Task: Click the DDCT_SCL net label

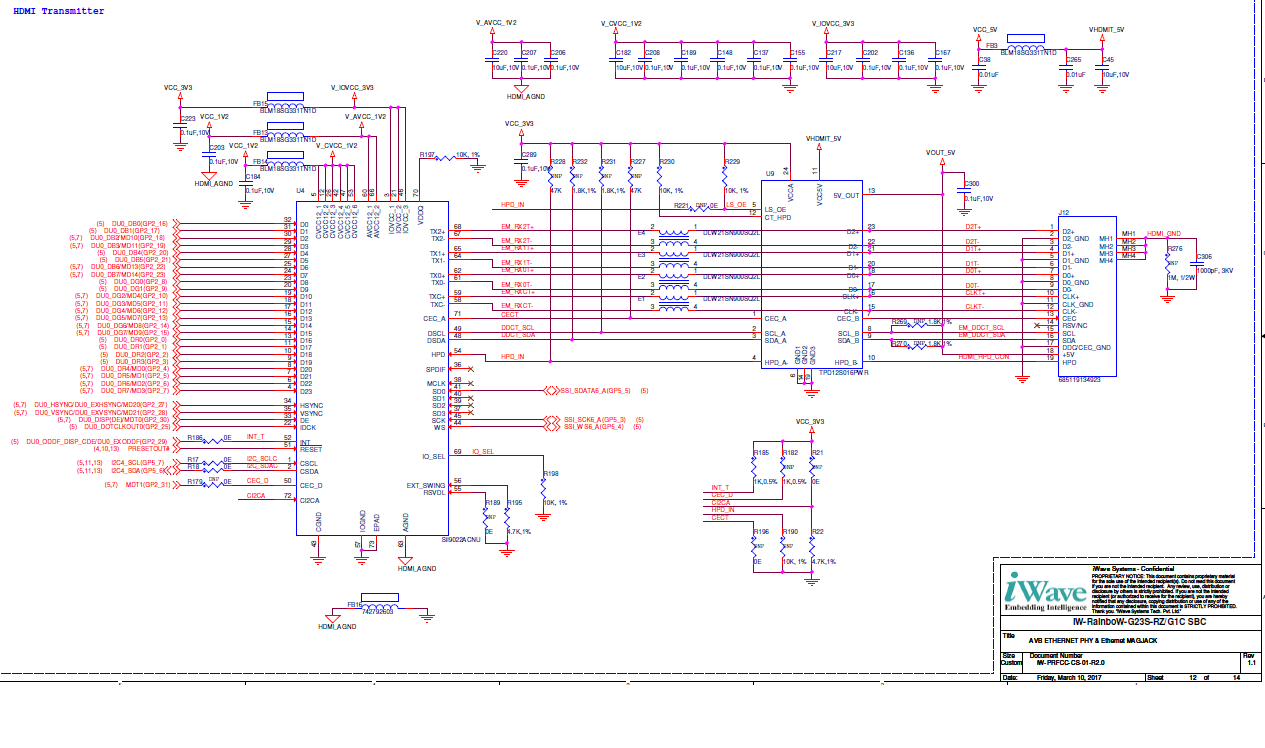Action: pos(518,326)
